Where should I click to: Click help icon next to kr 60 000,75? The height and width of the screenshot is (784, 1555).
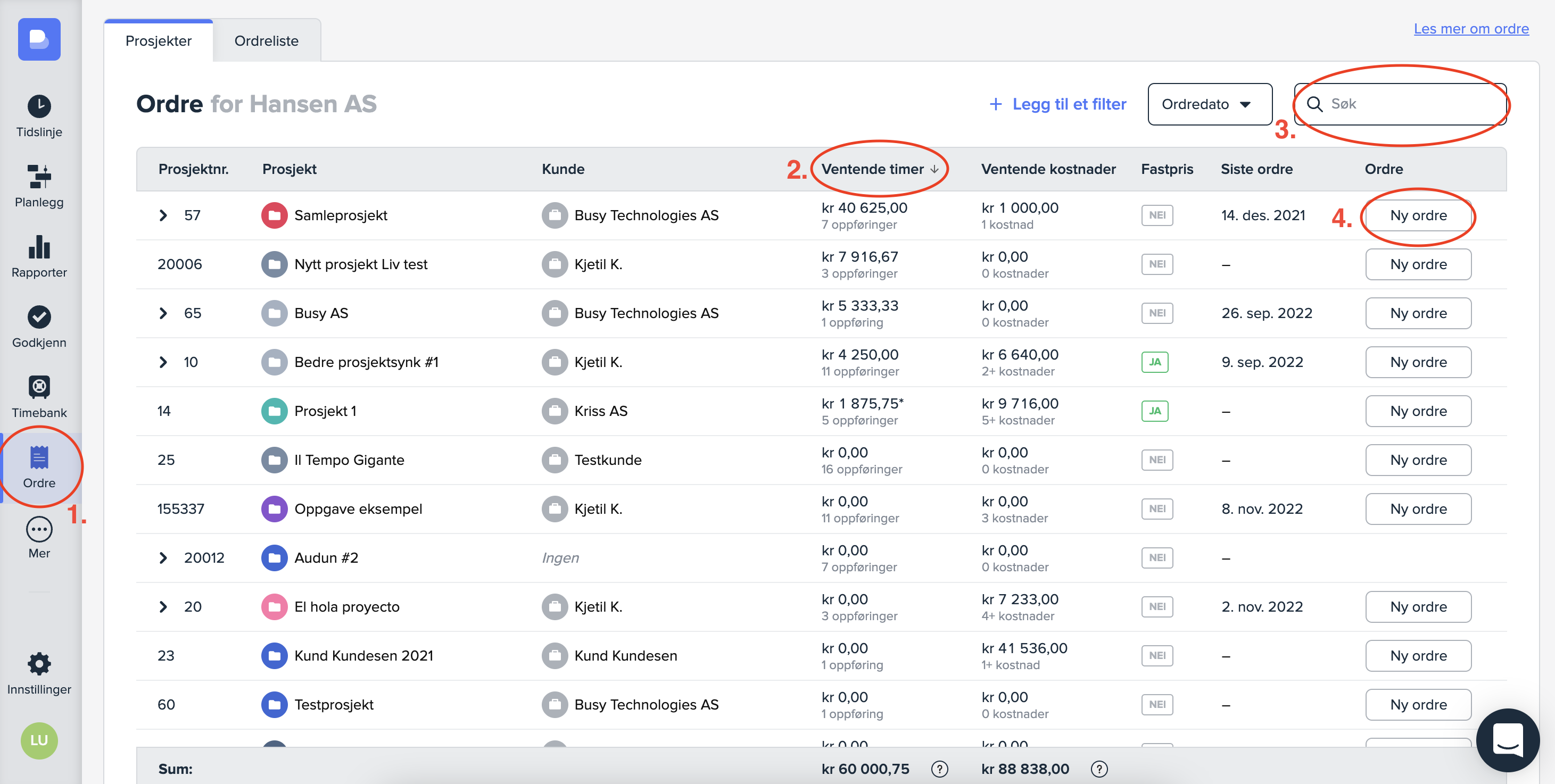coord(939,769)
